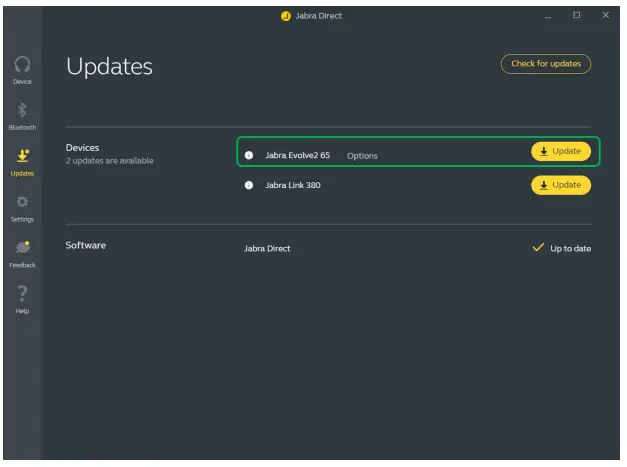627x467 pixels.
Task: Open the Feedback speech bubble icon
Action: (x=22, y=248)
